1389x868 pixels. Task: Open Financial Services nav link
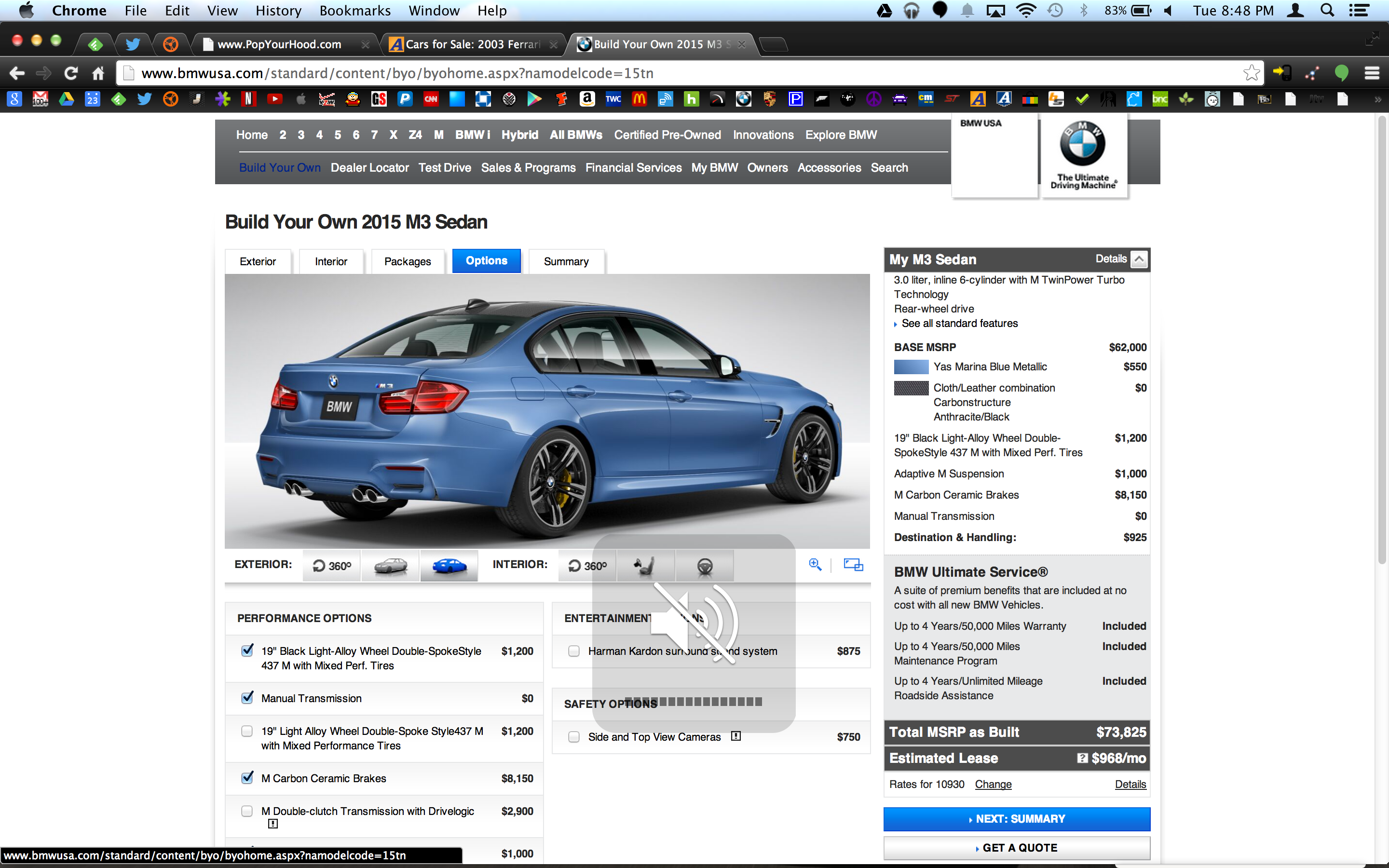tap(633, 168)
